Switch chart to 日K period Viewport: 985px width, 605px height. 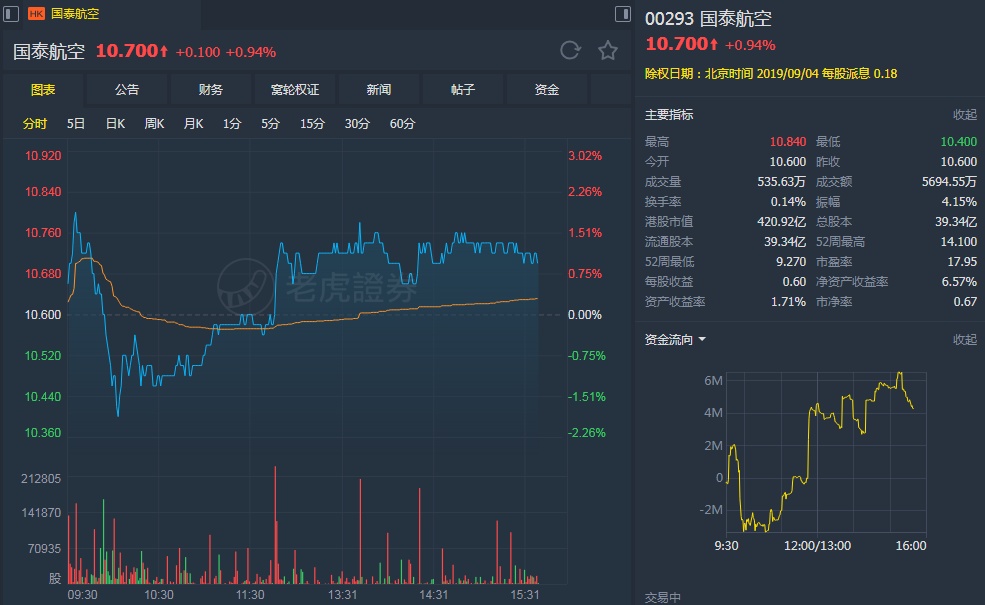click(x=114, y=124)
